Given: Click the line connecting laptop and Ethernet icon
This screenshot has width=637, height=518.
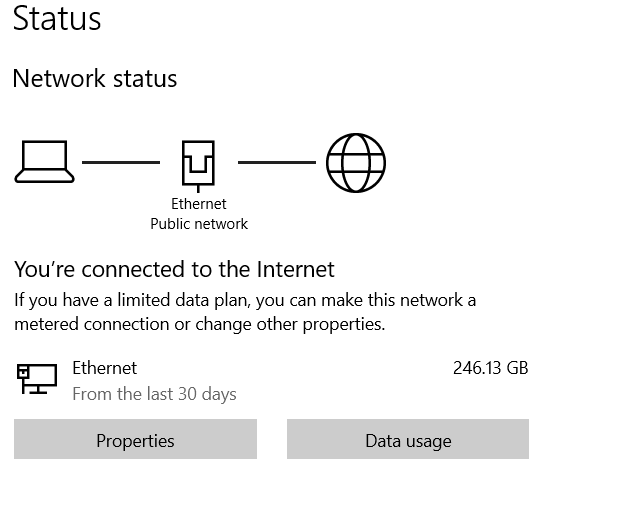Looking at the screenshot, I should [x=120, y=162].
